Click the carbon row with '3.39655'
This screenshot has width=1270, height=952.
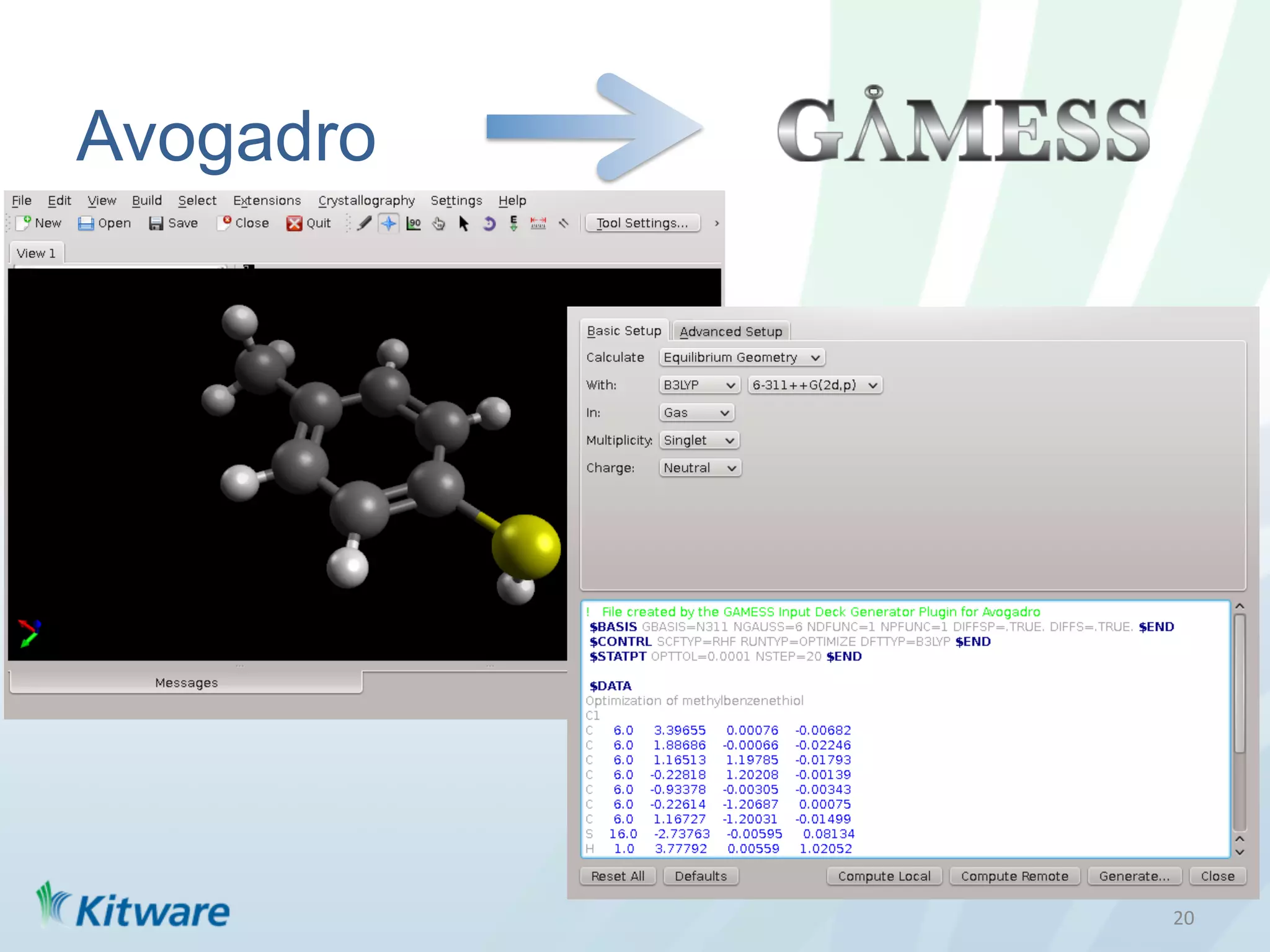[x=718, y=731]
